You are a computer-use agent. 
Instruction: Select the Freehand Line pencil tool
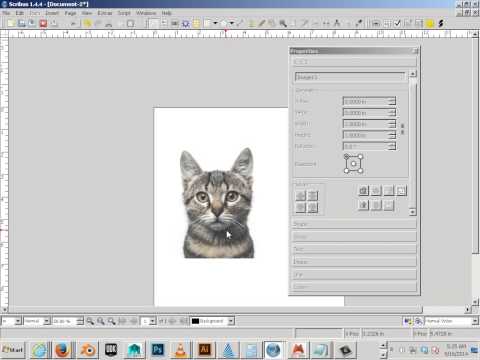tap(262, 23)
